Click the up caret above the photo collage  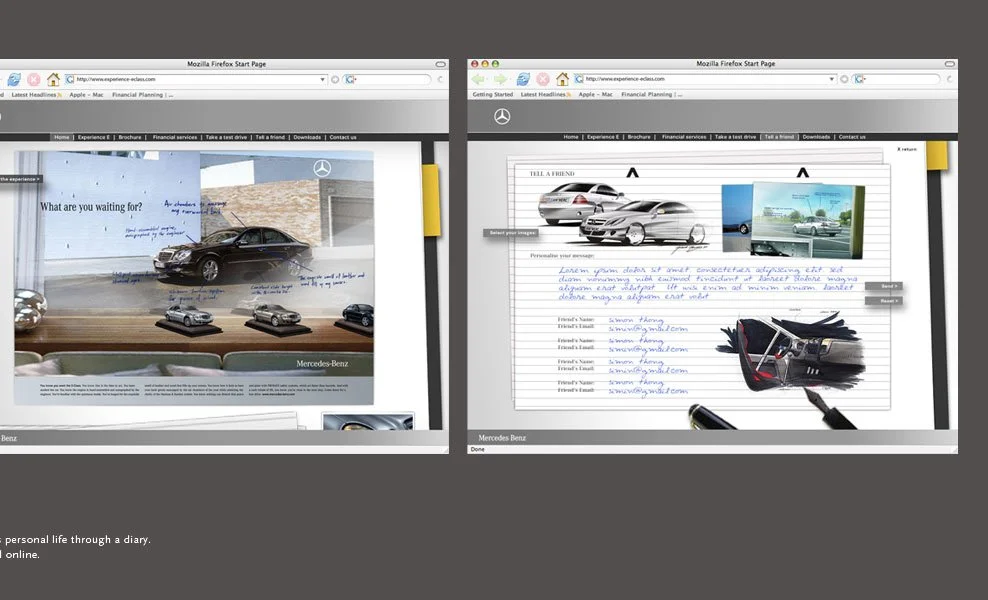point(802,172)
